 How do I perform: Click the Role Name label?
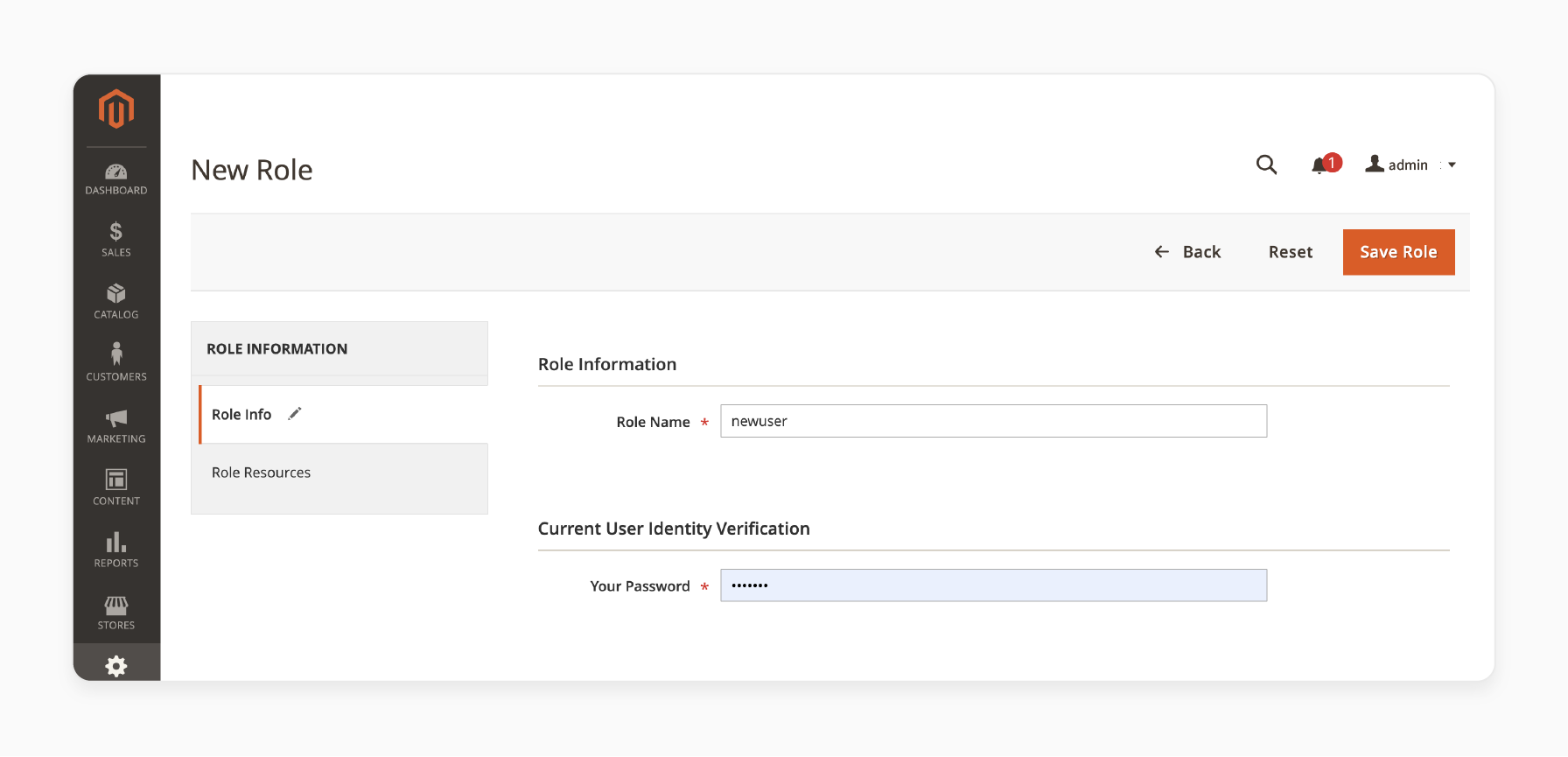click(653, 422)
